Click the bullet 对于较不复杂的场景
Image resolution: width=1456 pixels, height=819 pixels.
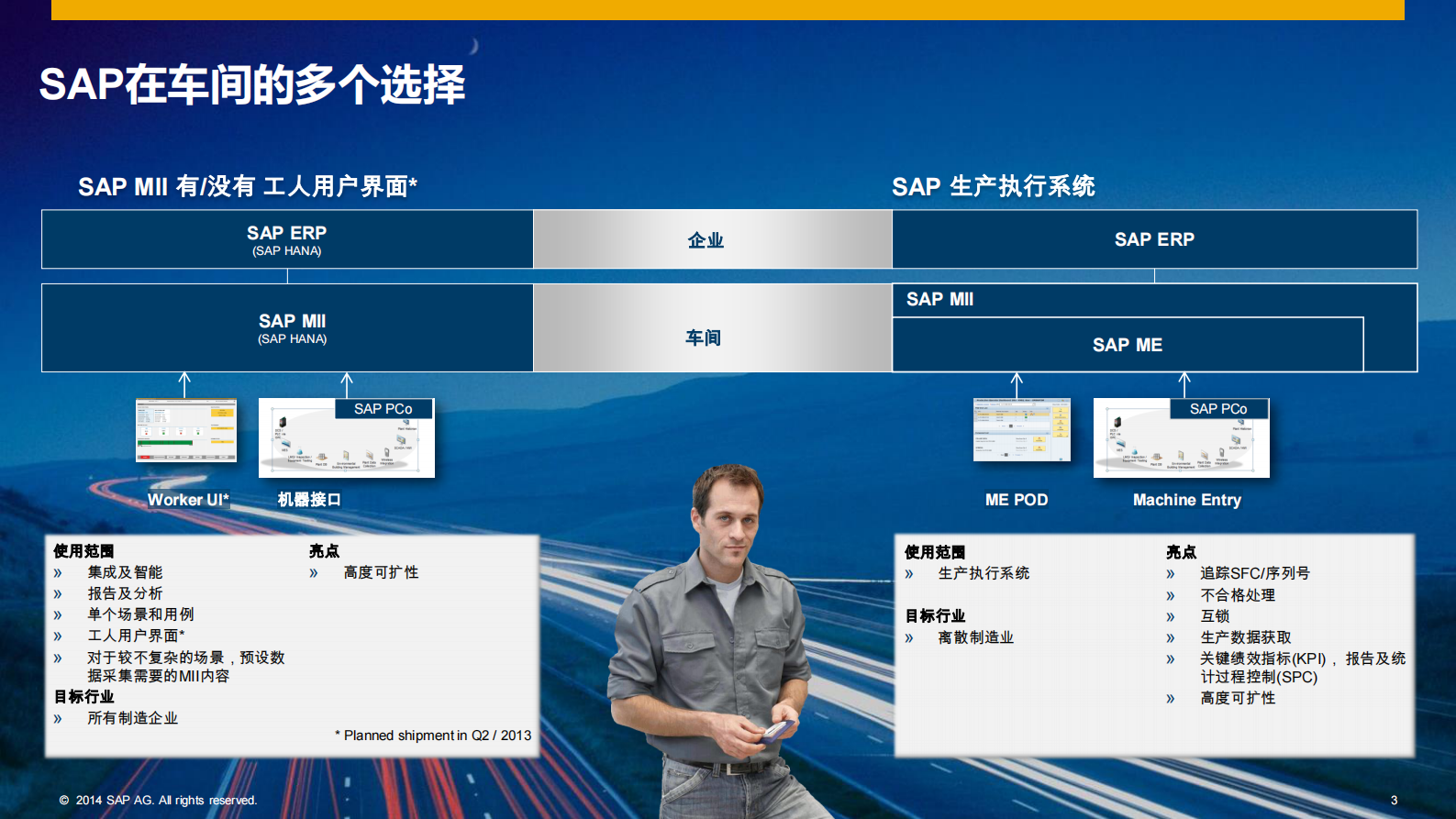click(186, 667)
